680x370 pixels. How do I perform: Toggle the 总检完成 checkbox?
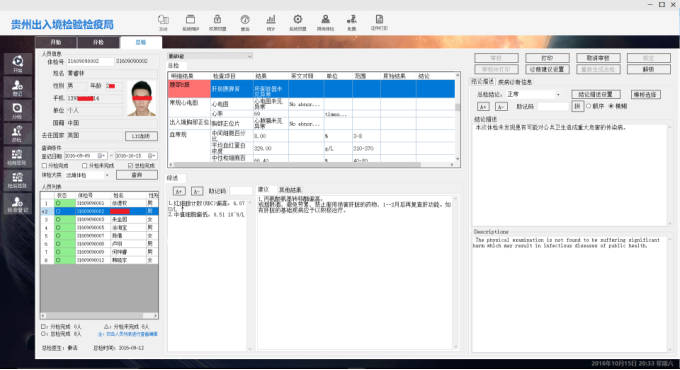click(x=131, y=166)
